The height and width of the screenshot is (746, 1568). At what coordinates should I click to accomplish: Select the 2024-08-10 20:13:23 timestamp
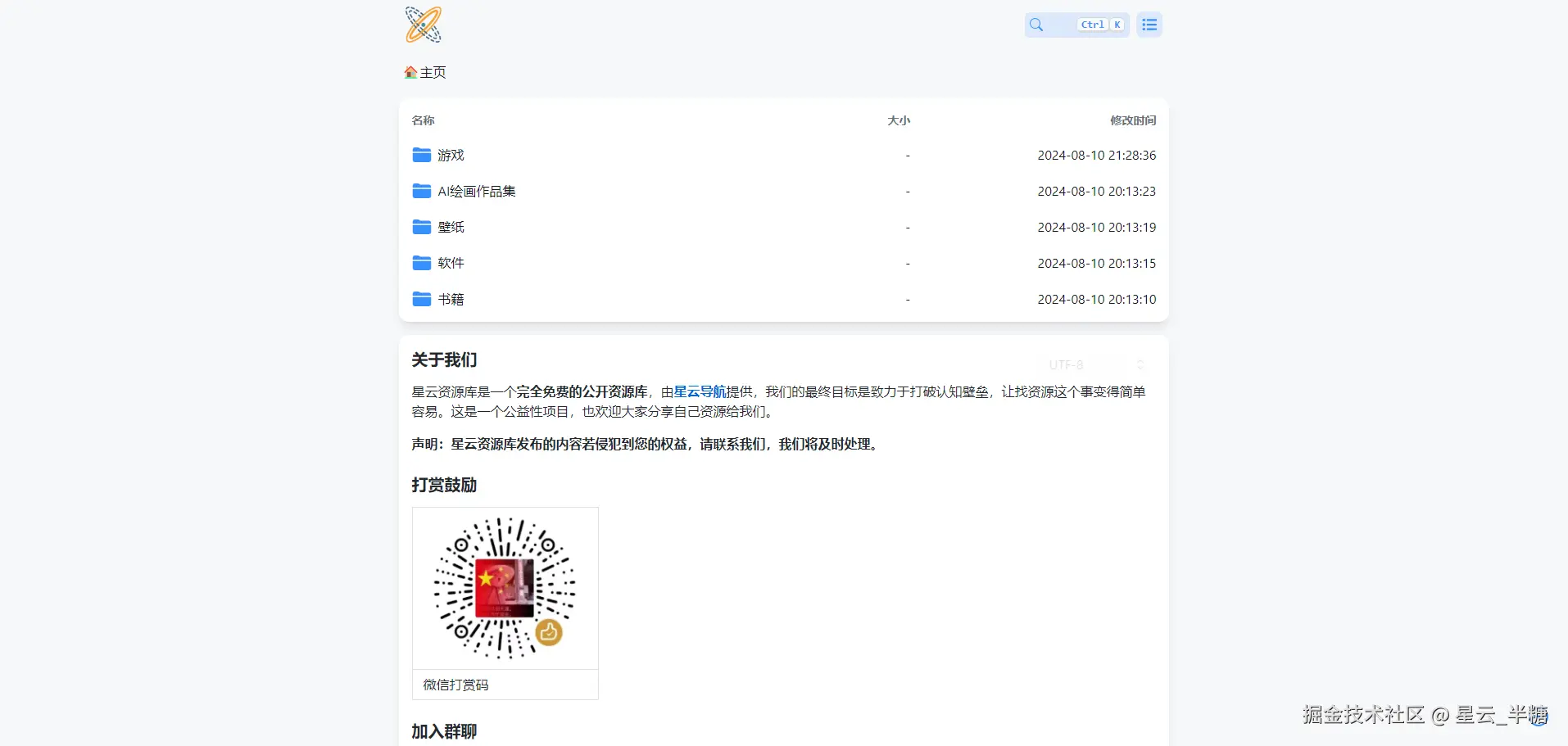1097,191
